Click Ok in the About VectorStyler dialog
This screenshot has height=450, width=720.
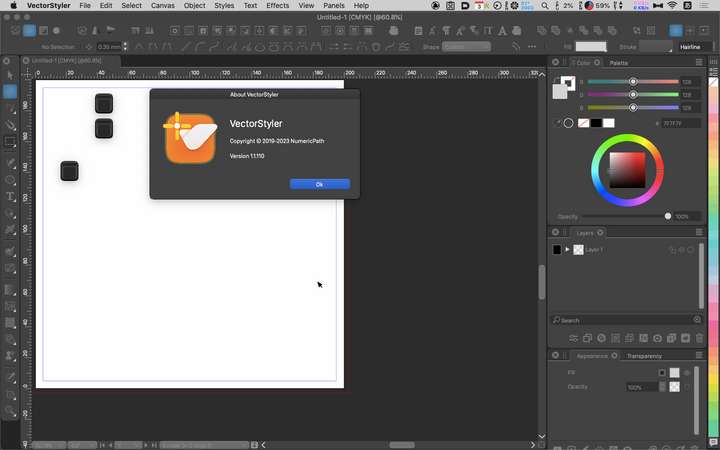point(320,184)
